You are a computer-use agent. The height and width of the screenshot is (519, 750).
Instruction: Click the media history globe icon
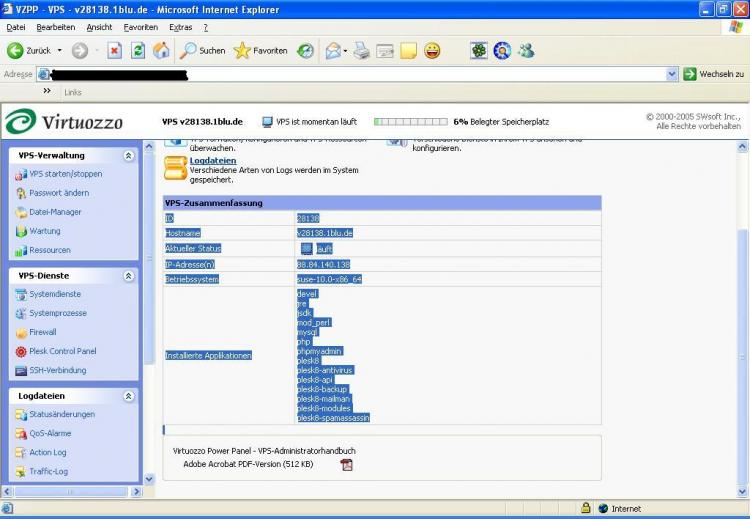pos(305,50)
